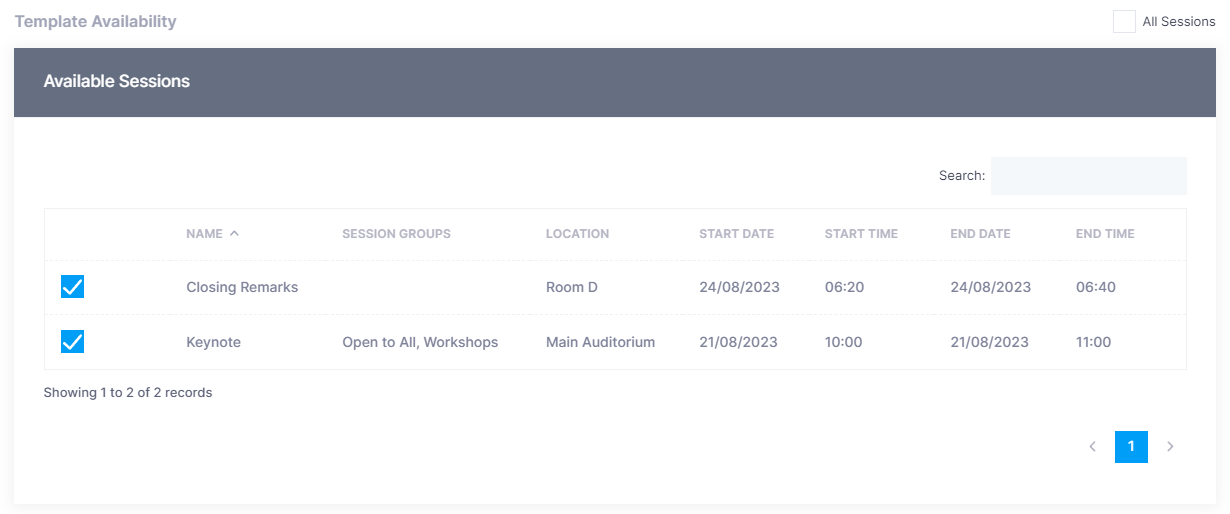Image resolution: width=1230 pixels, height=514 pixels.
Task: Click the Room D location cell
Action: click(571, 287)
